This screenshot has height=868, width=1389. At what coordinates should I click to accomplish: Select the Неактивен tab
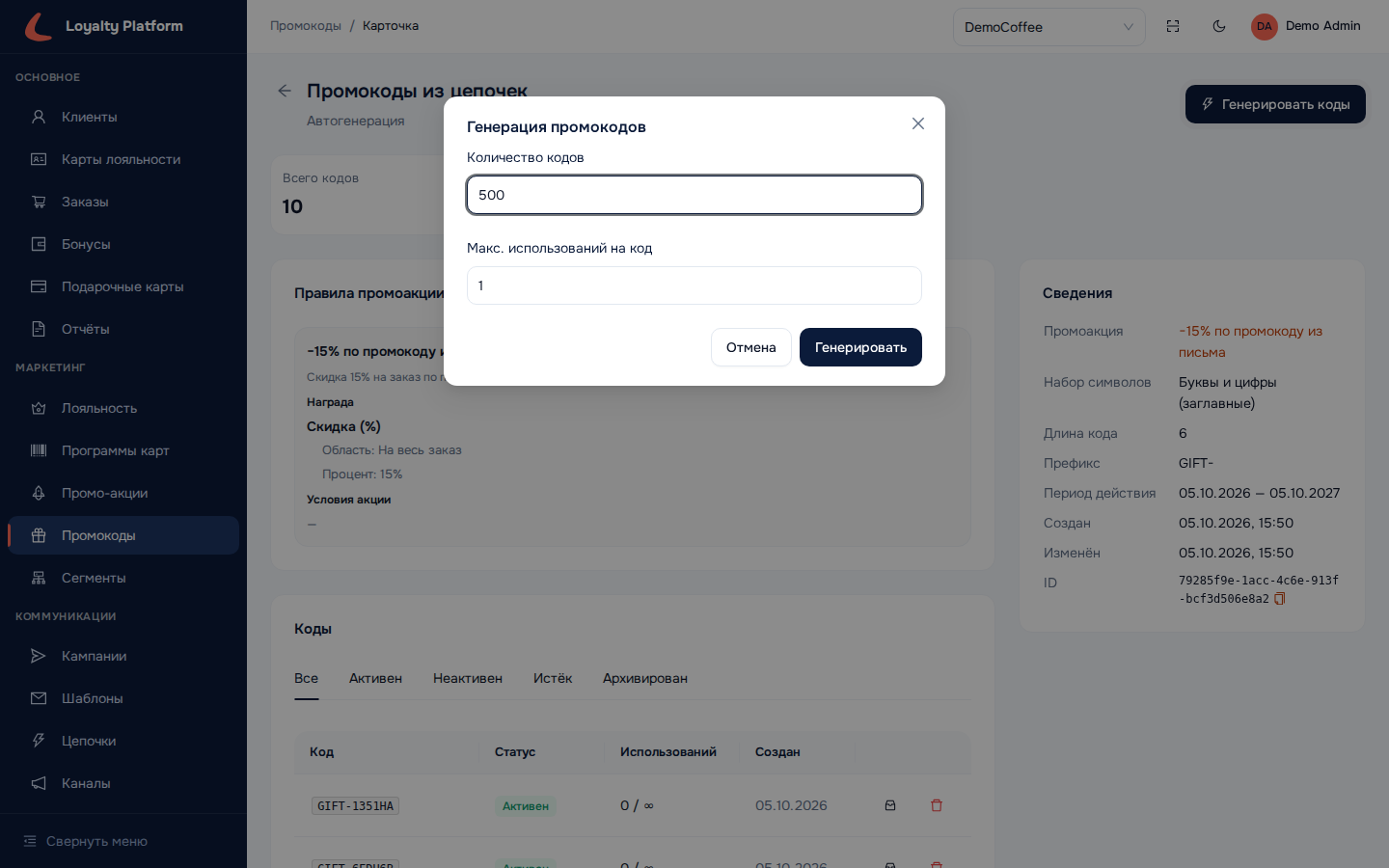pos(468,679)
